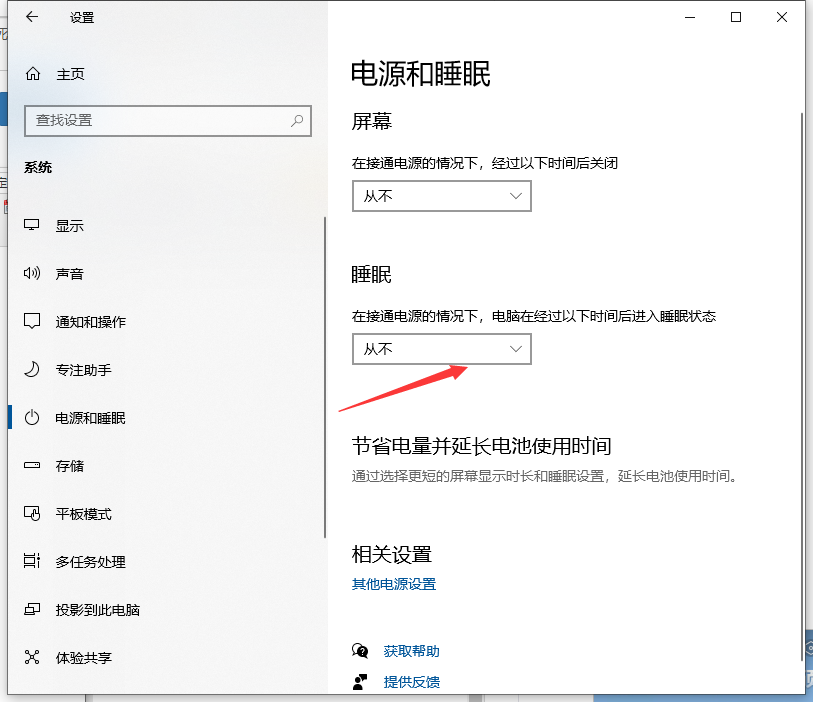Close the Settings window
Viewport: 813px width, 702px height.
[782, 17]
